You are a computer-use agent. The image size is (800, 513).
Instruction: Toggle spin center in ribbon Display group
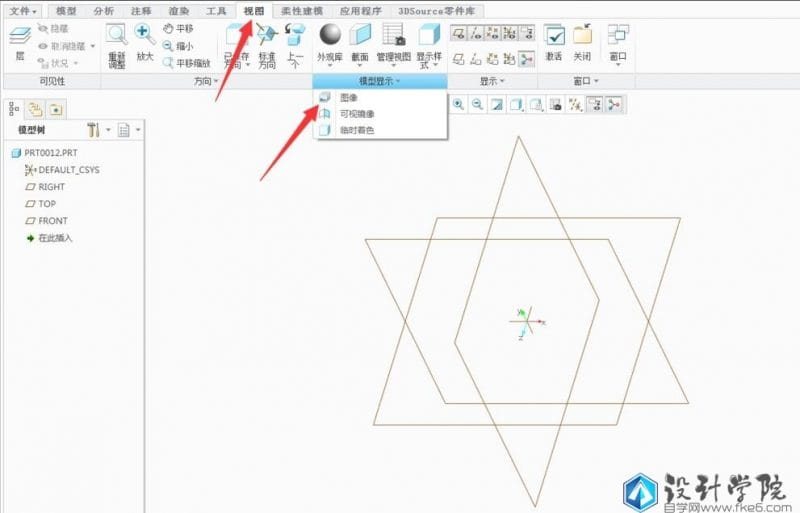pyautogui.click(x=527, y=59)
